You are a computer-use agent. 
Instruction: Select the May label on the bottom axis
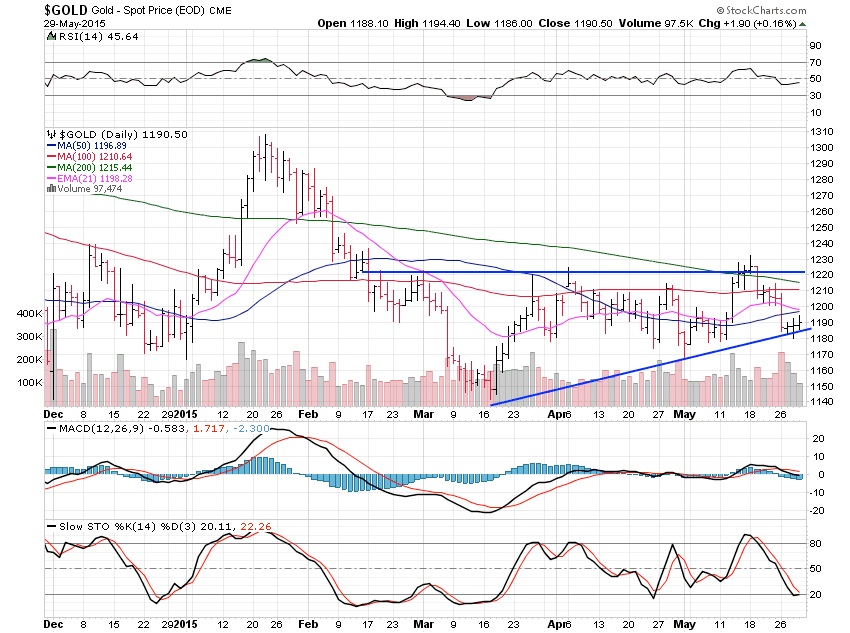[x=684, y=624]
